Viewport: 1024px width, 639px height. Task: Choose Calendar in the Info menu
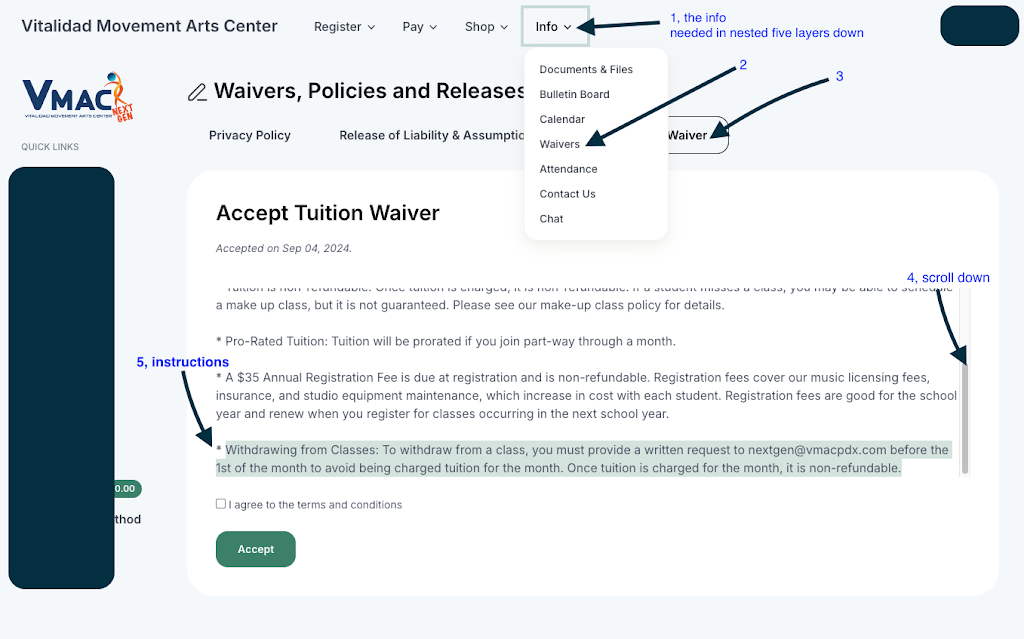coord(562,120)
